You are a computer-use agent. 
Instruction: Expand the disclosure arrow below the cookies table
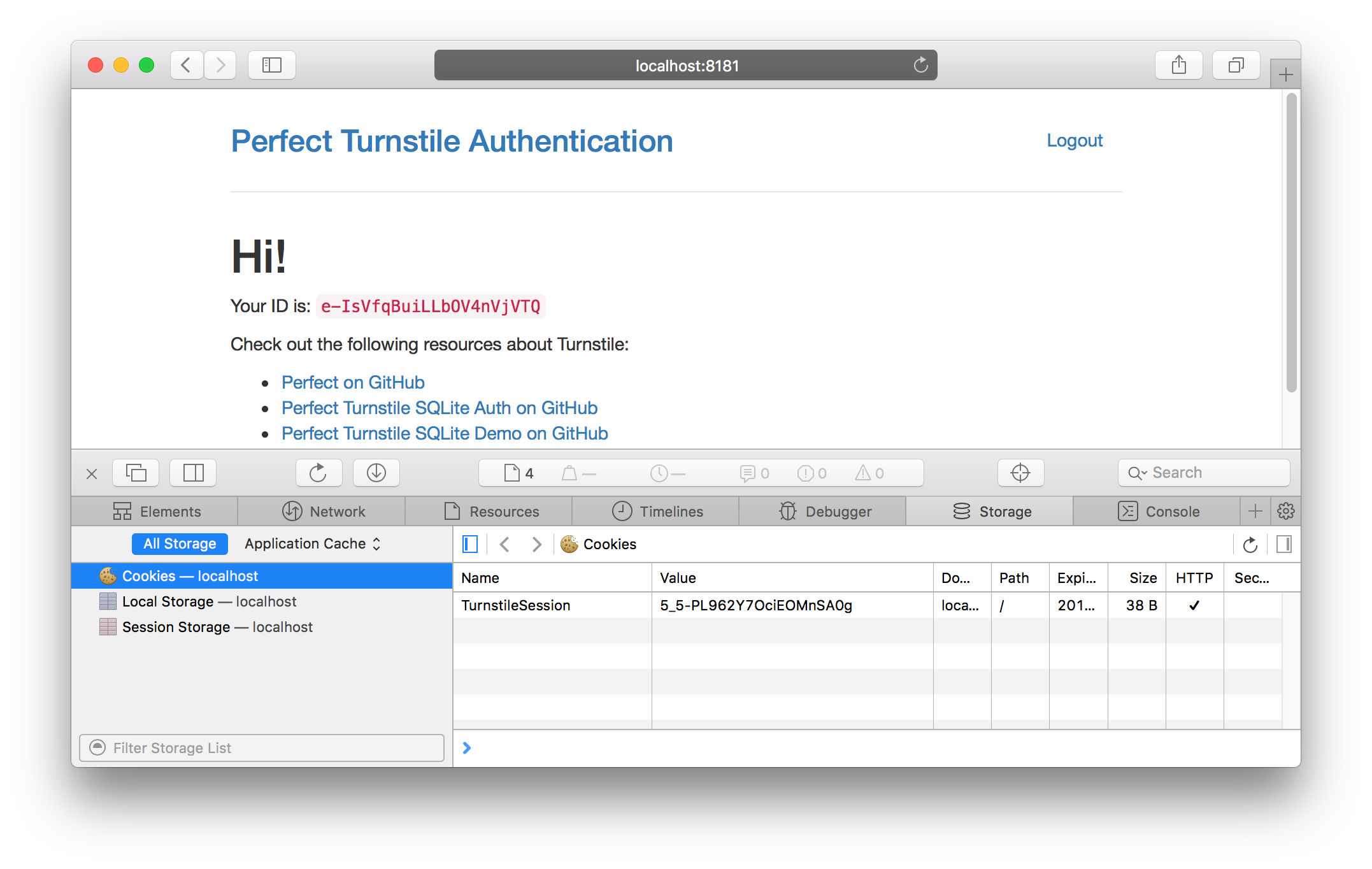coord(467,747)
